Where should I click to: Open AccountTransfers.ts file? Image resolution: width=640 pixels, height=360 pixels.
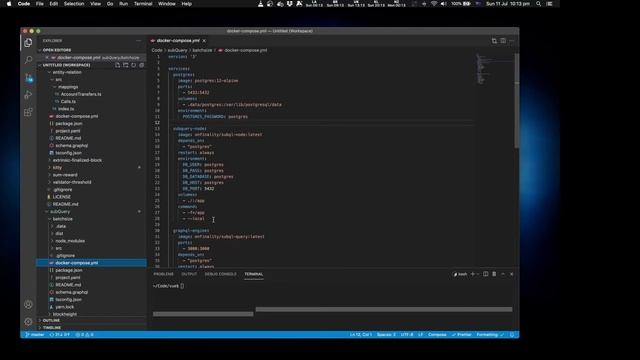click(81, 94)
